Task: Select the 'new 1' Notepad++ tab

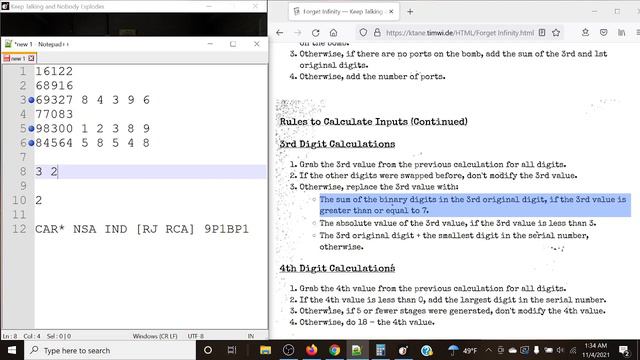Action: 18,58
